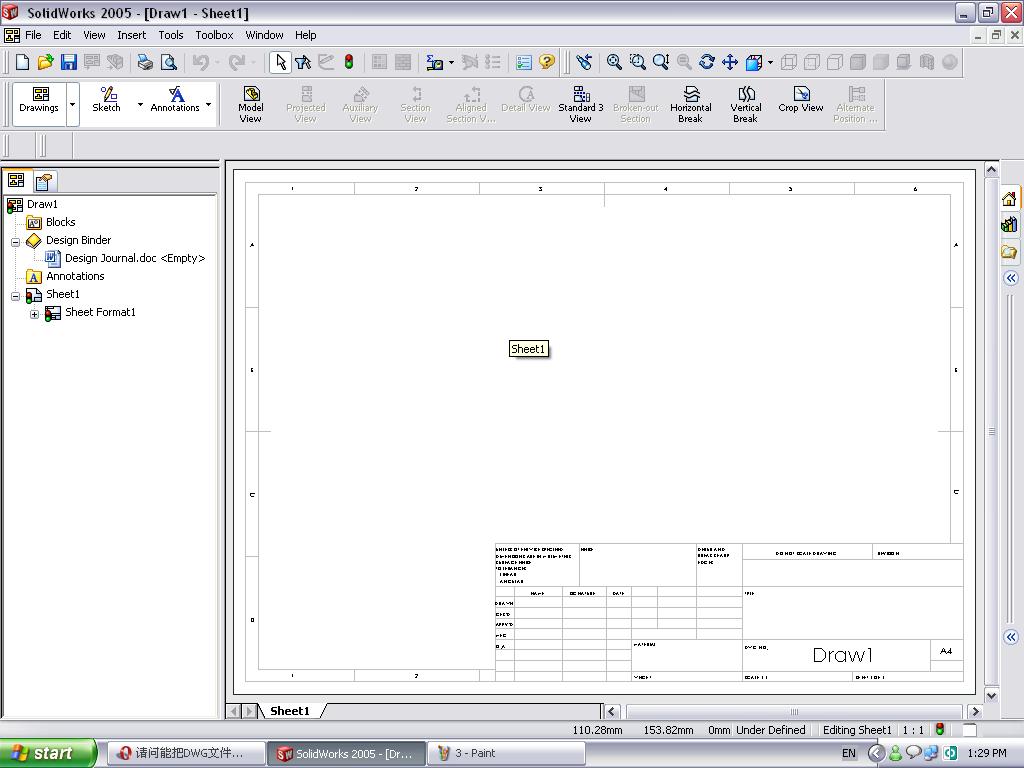
Task: Click the EN language indicator
Action: pos(848,753)
